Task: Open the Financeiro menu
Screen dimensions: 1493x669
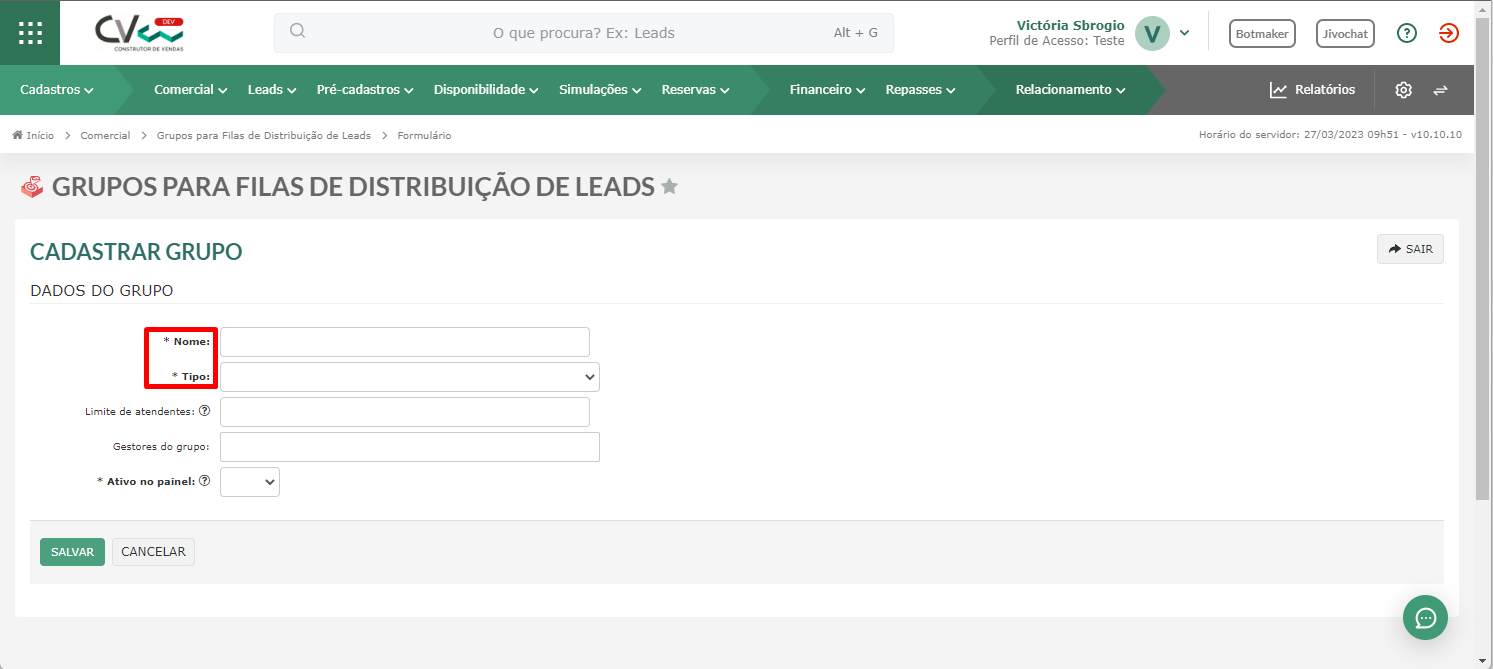Action: 827,90
